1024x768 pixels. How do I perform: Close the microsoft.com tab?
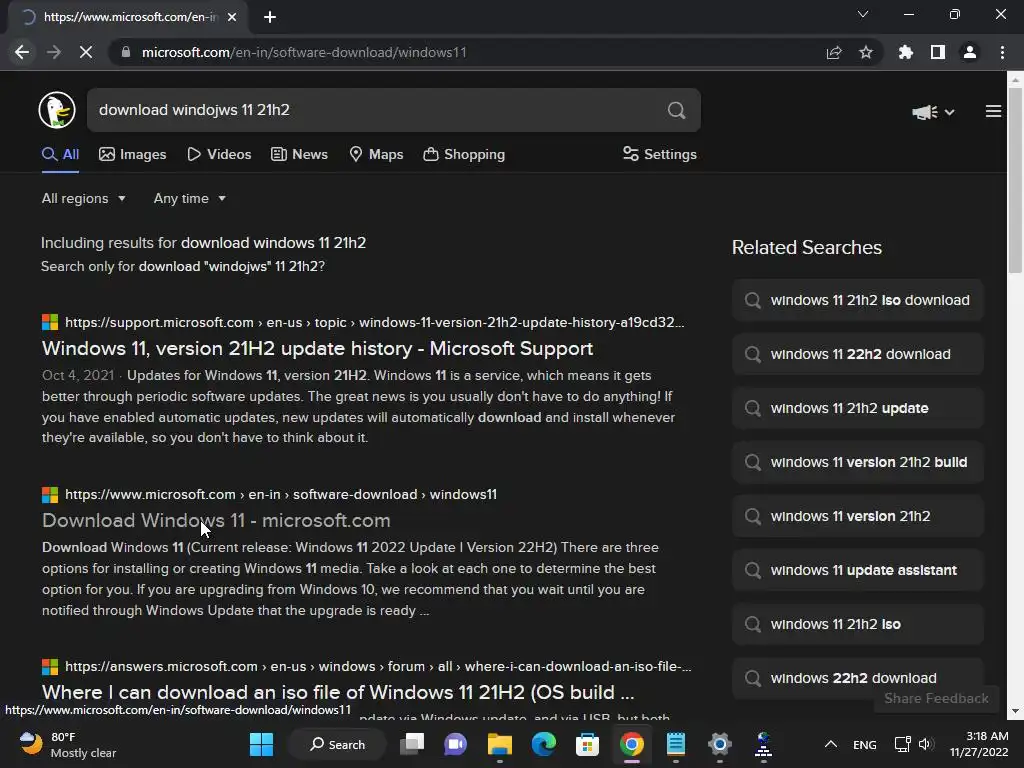232,17
